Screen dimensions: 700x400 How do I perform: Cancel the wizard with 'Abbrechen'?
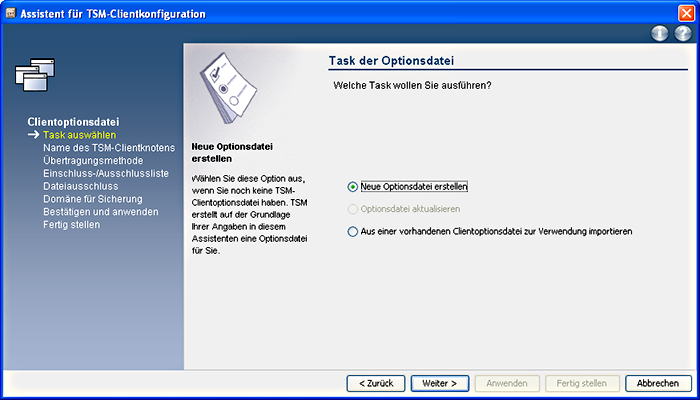658,383
